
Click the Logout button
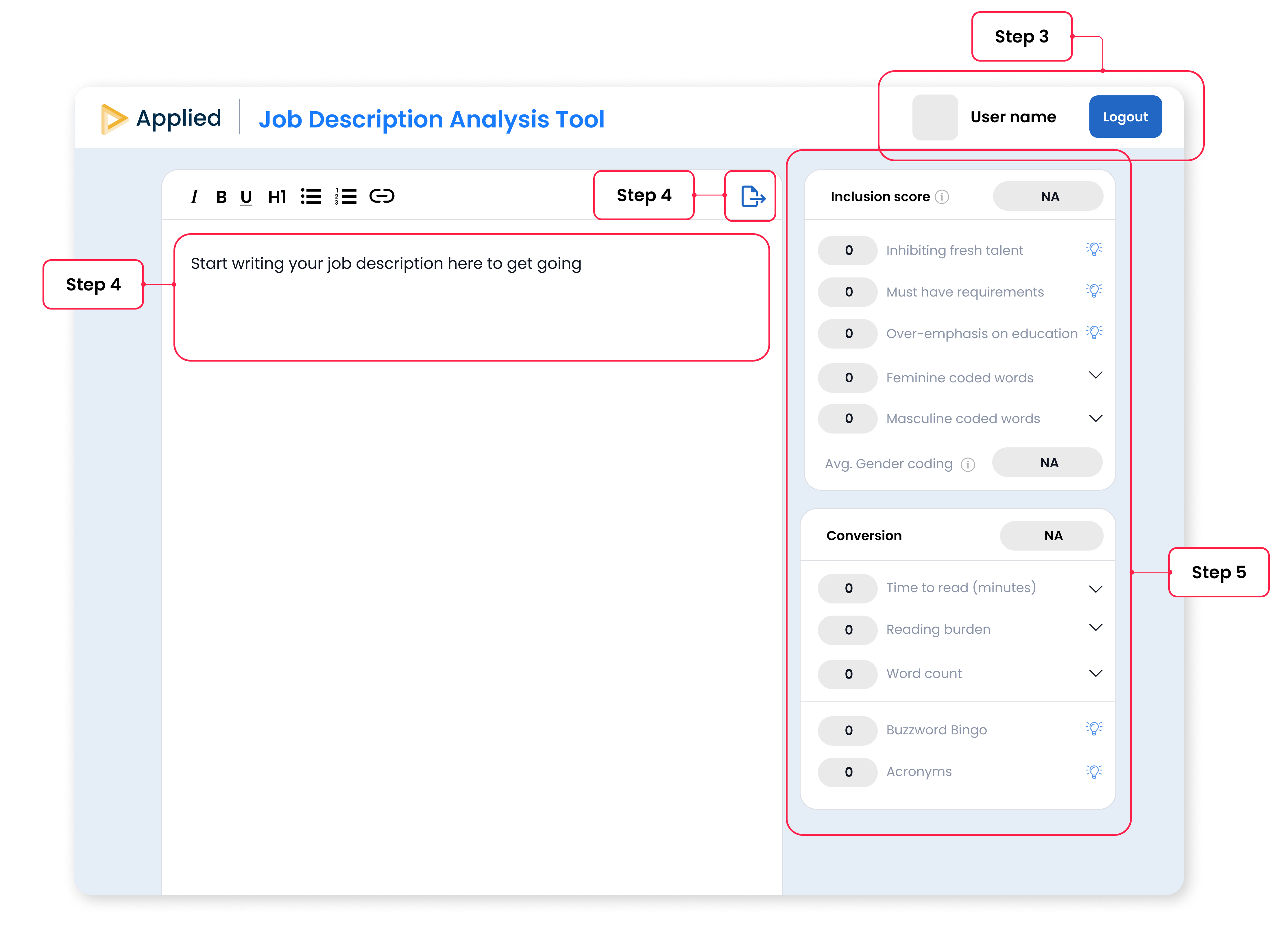point(1125,117)
